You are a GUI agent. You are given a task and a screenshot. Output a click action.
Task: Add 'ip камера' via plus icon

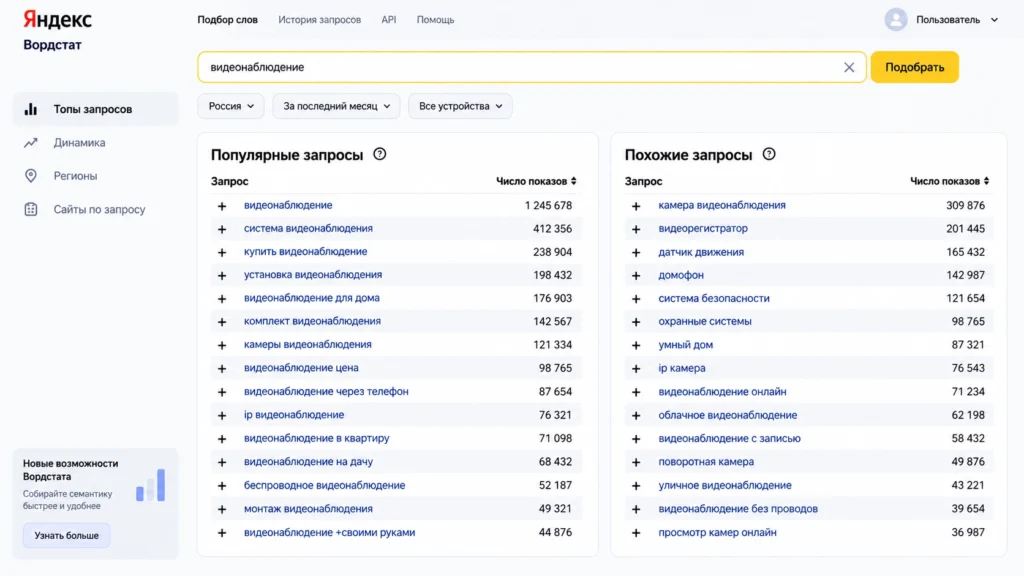point(636,369)
